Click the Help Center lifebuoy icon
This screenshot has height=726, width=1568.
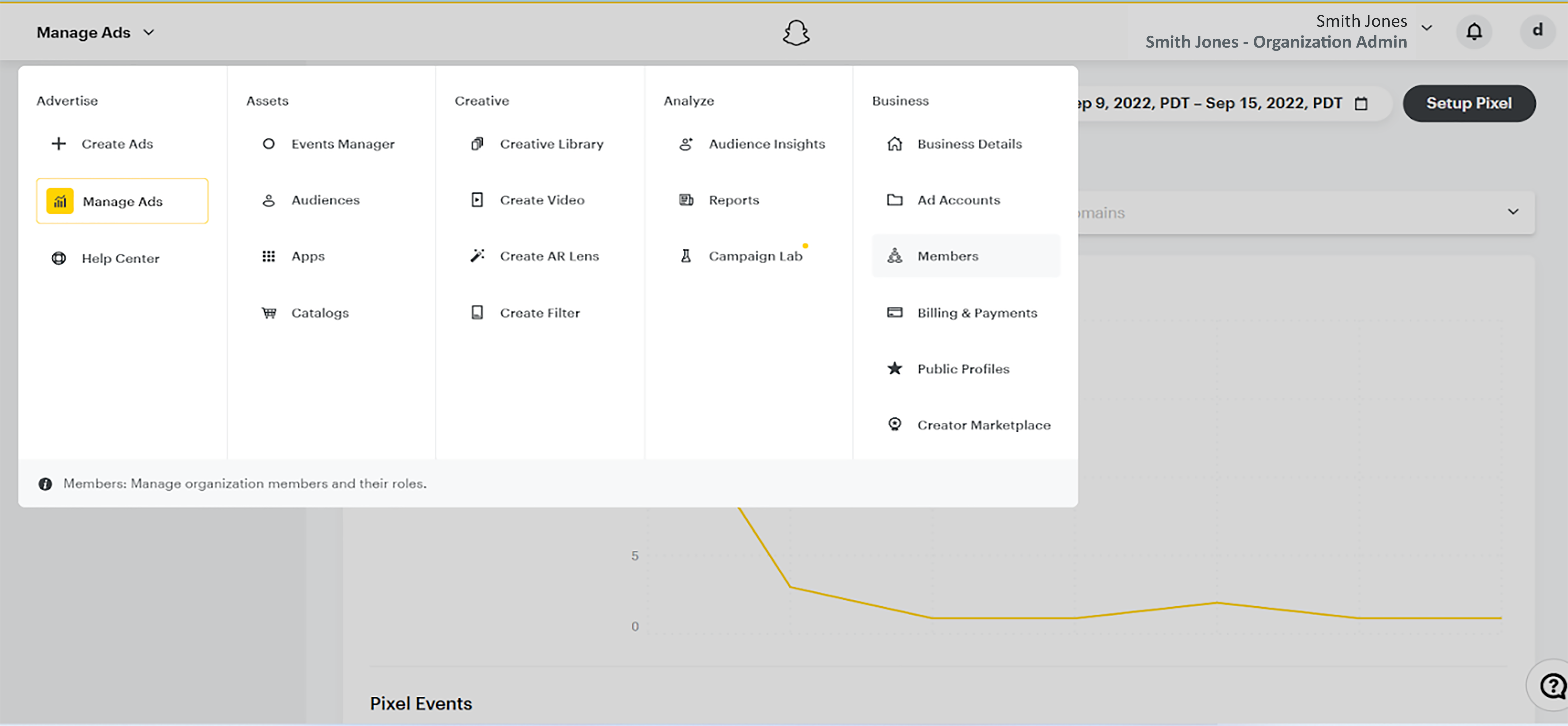(x=58, y=258)
